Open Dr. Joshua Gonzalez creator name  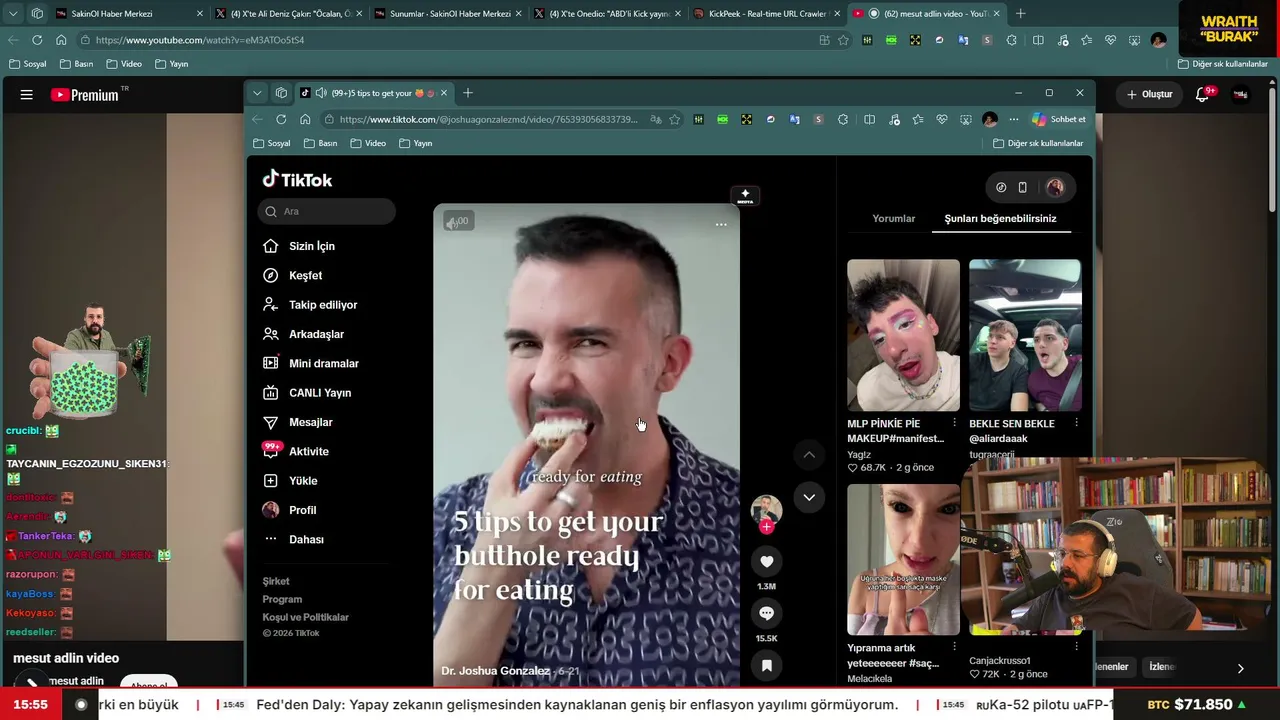pos(496,671)
